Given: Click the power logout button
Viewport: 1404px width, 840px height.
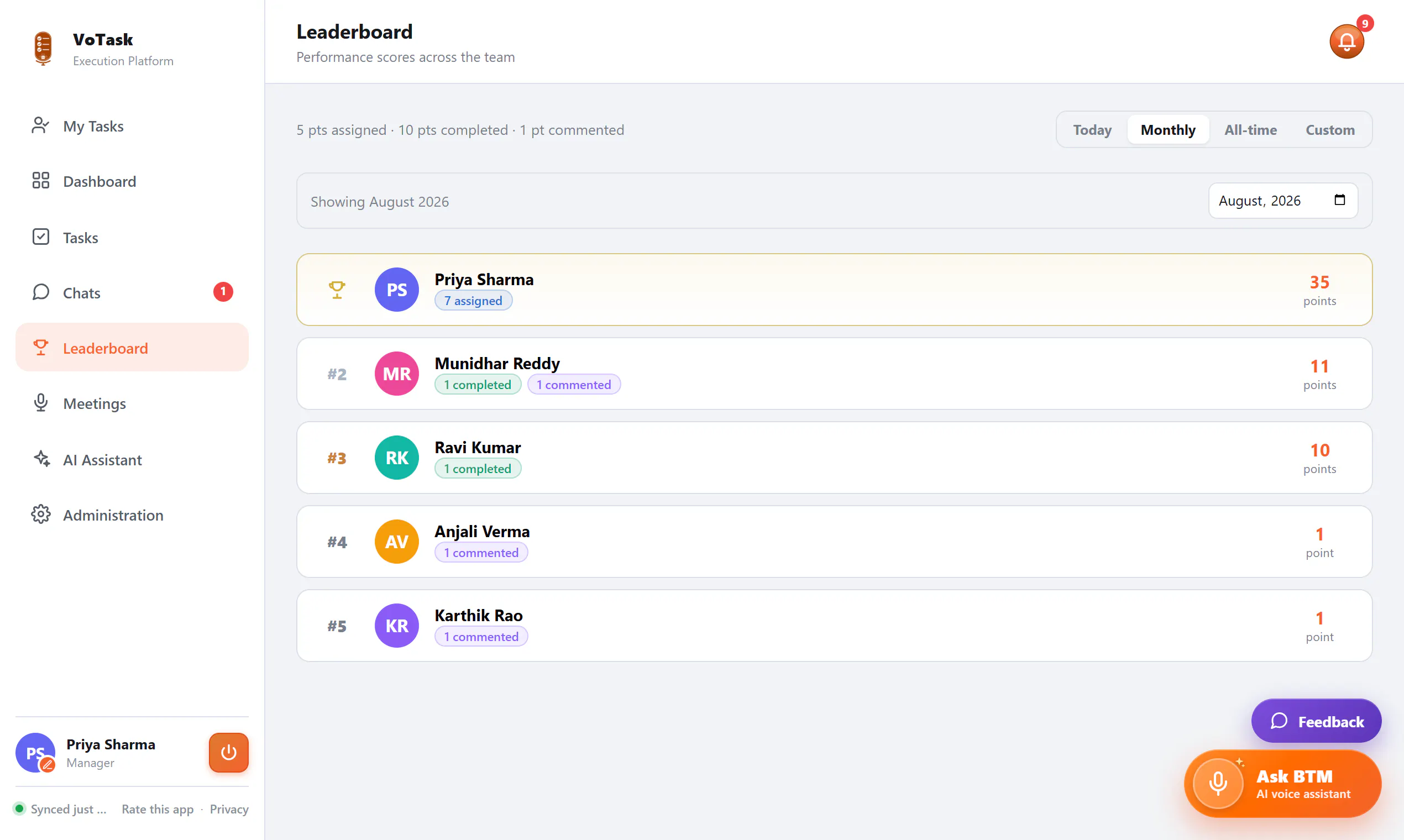Looking at the screenshot, I should [x=229, y=753].
